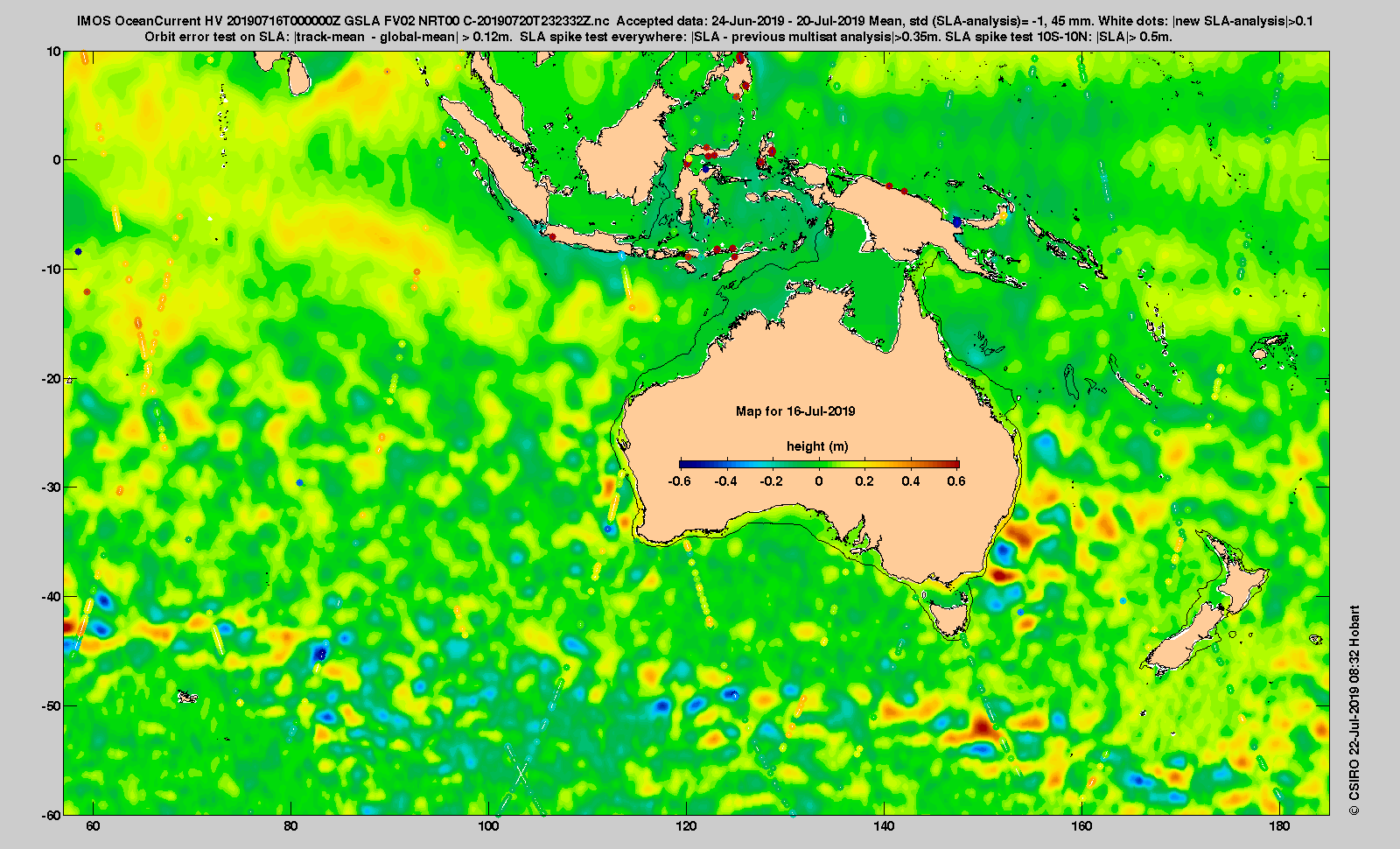
Task: Click the -0.4 colorbar tick label
Action: point(725,481)
